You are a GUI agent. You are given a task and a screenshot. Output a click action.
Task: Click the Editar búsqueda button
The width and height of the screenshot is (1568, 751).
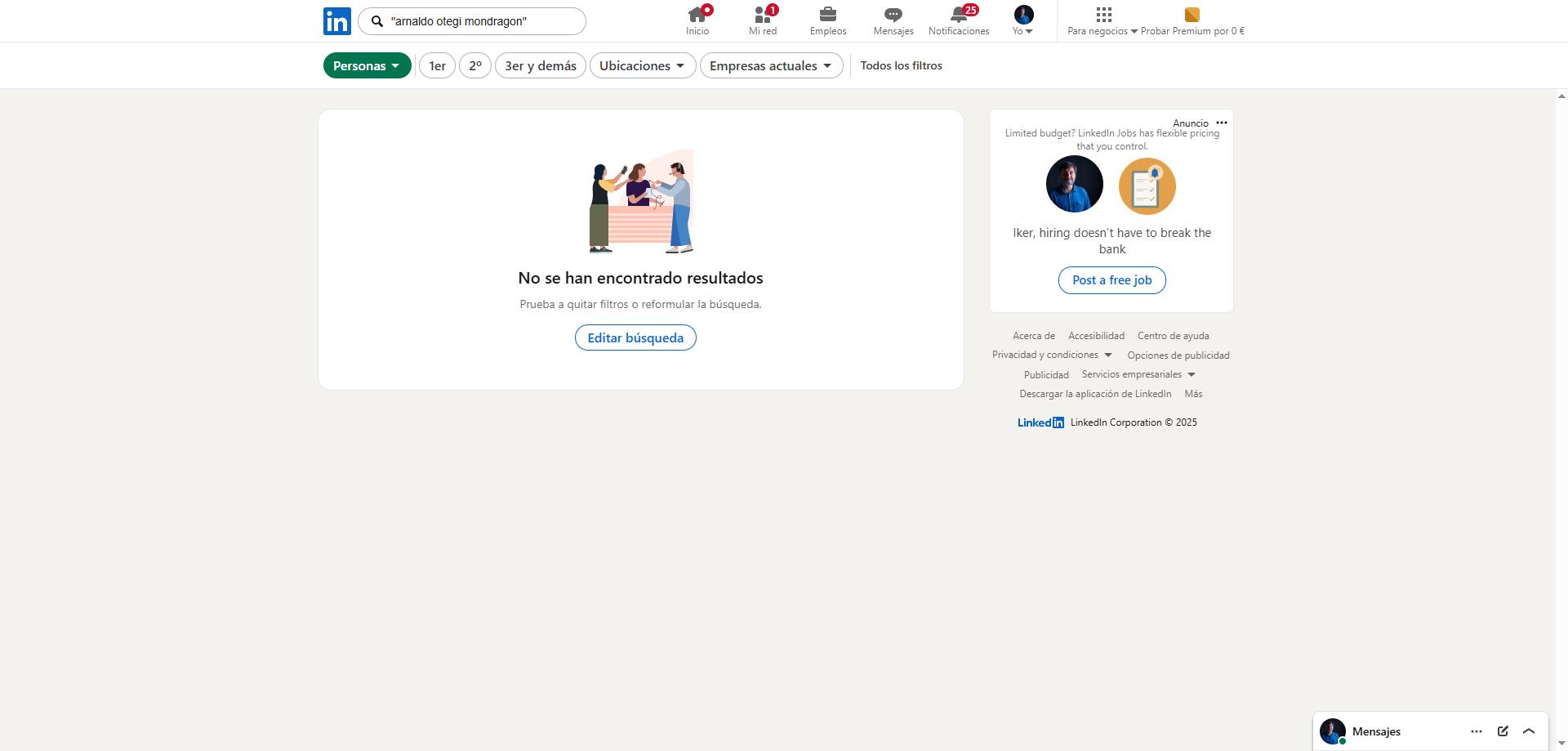click(x=635, y=338)
